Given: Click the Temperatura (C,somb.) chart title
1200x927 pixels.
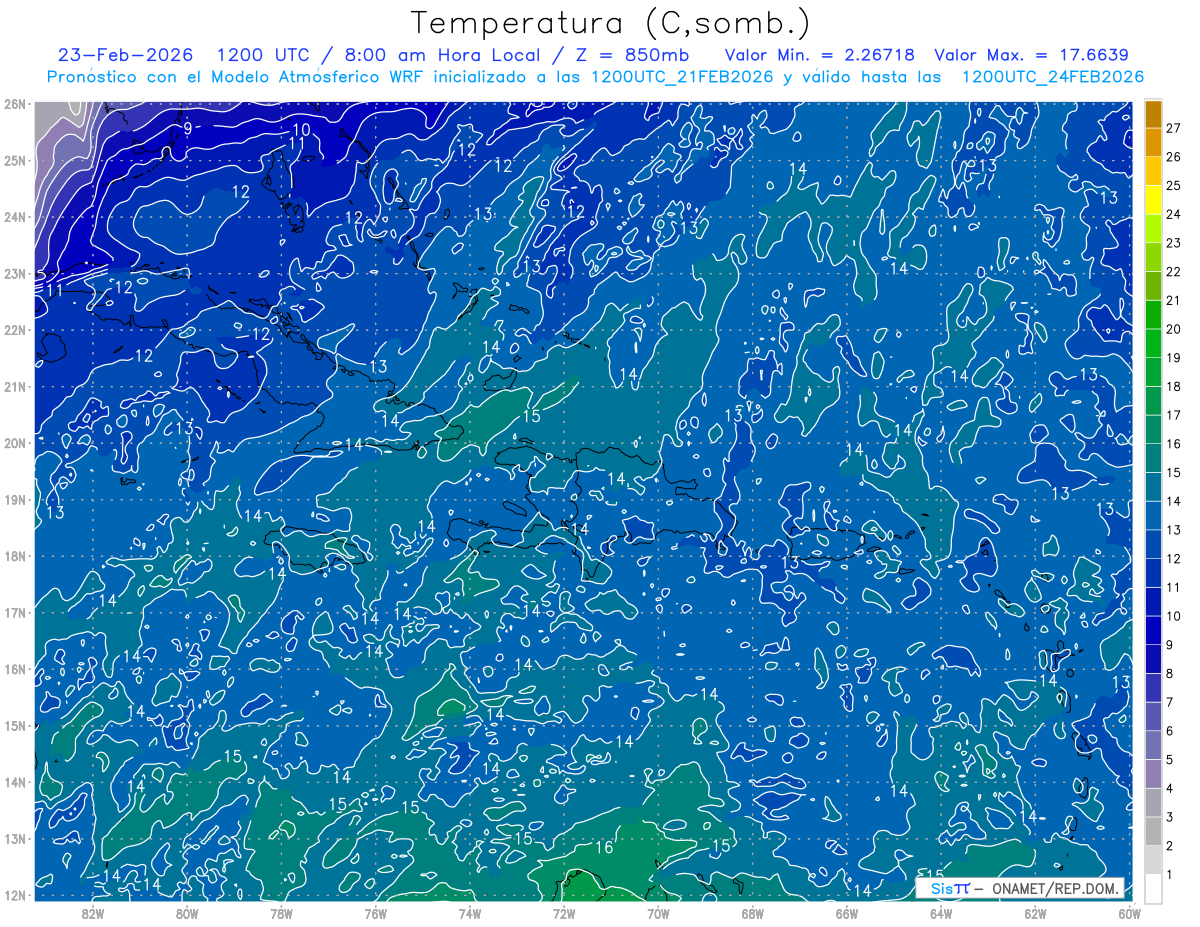Looking at the screenshot, I should click(x=611, y=23).
